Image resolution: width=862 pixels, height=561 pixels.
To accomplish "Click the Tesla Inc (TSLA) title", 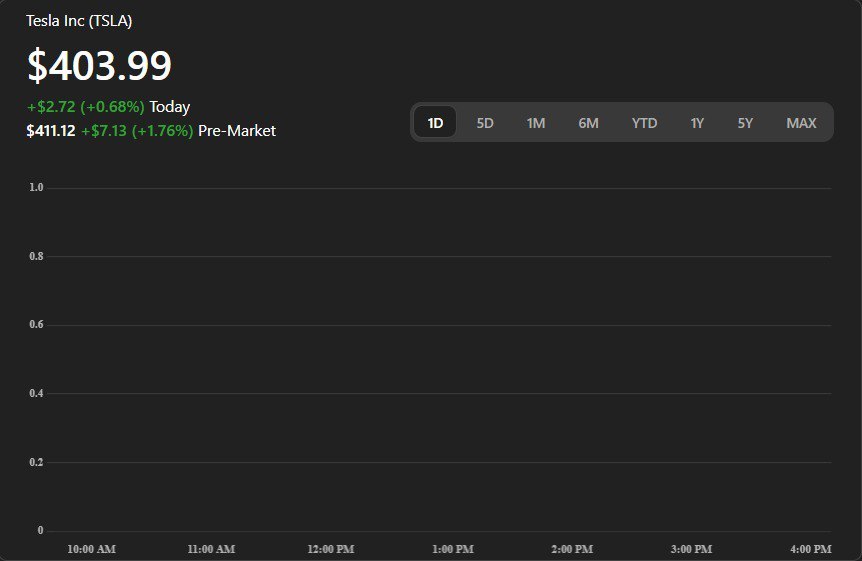I will click(x=79, y=21).
